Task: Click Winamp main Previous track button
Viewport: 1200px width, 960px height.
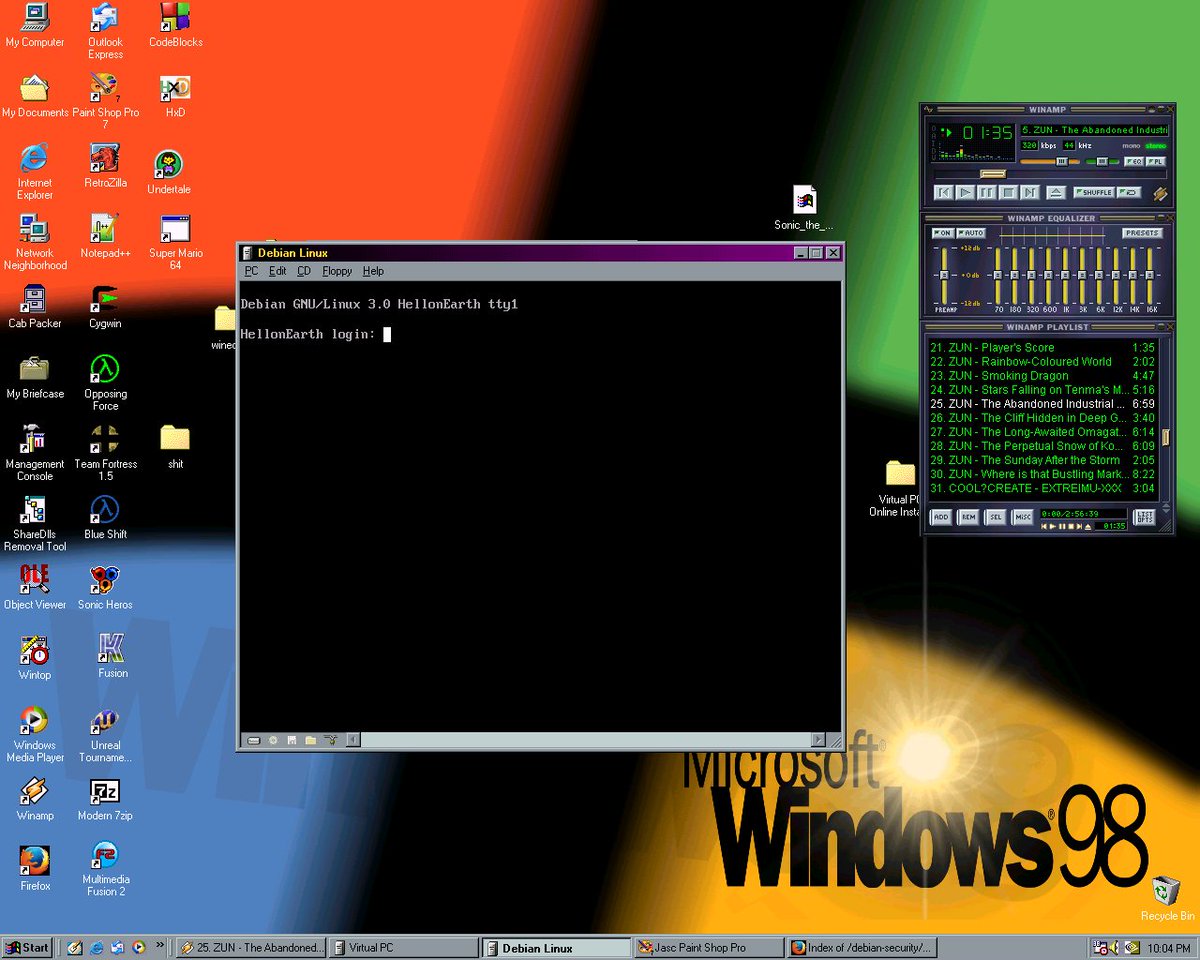Action: coord(944,192)
